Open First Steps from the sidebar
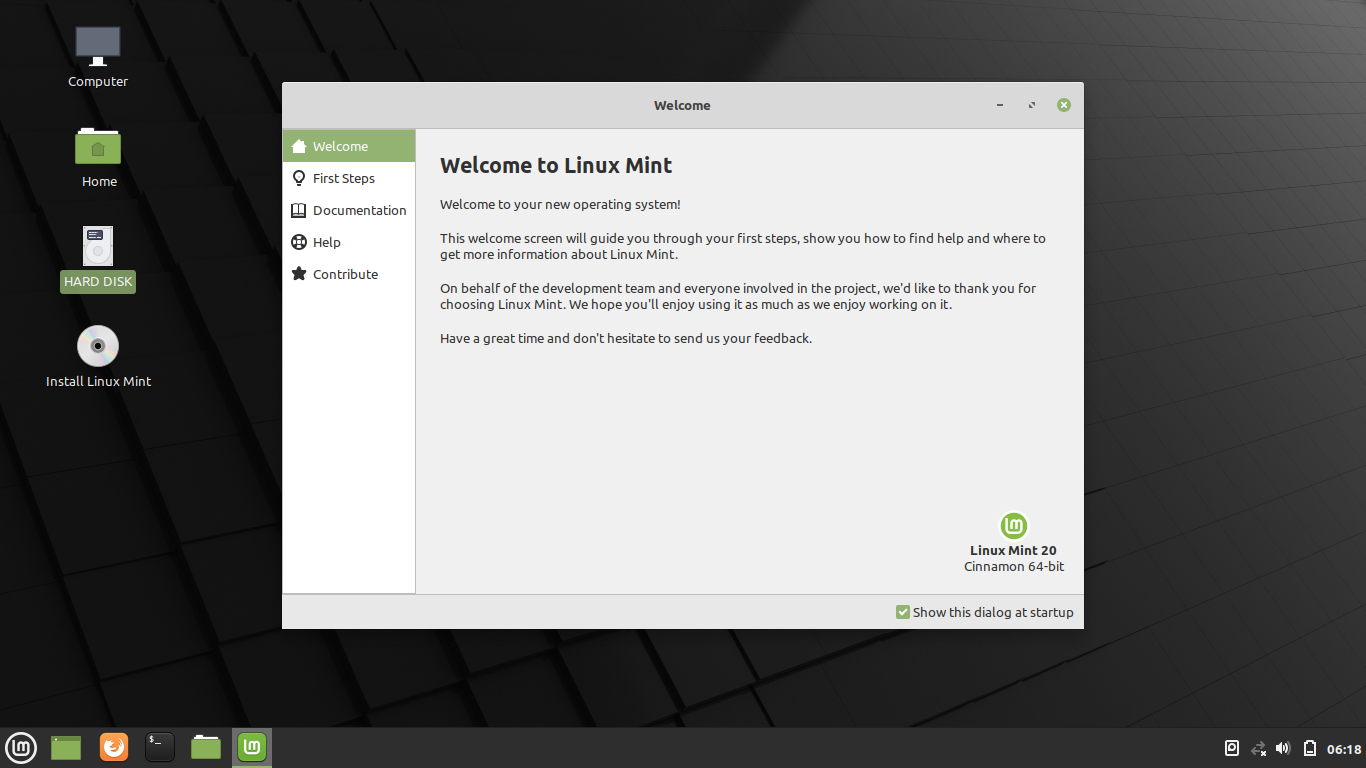 344,177
